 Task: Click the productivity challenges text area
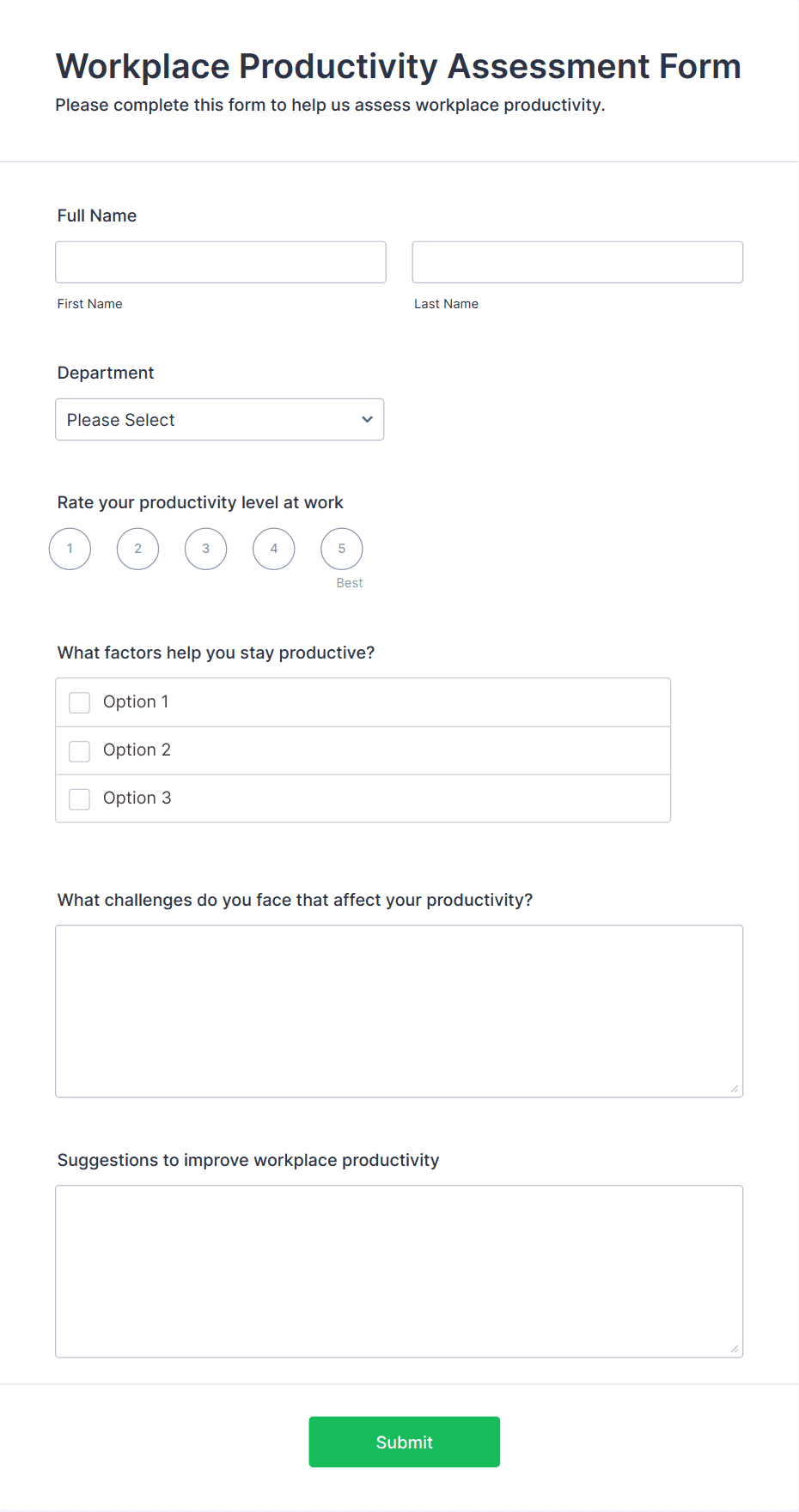(x=399, y=1011)
